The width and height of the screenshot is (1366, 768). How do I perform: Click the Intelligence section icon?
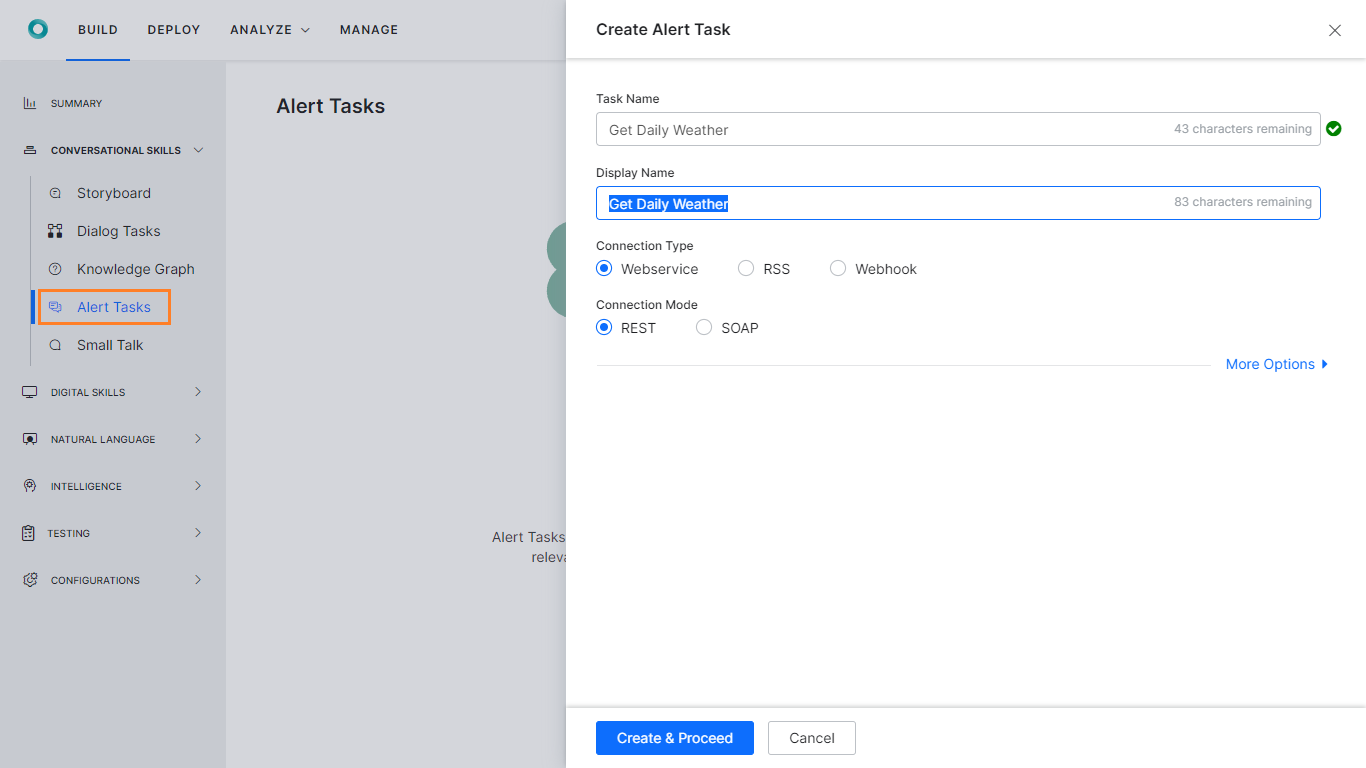(30, 486)
